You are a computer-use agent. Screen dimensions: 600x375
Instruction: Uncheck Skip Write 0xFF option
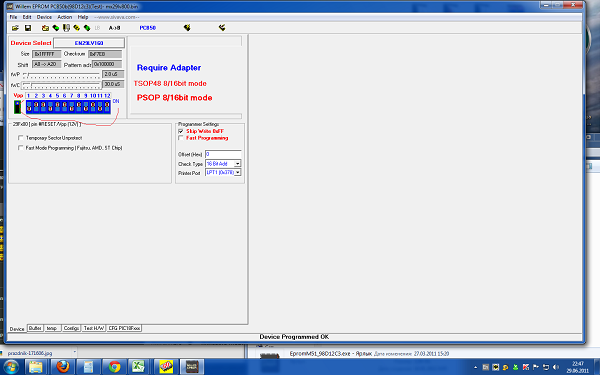click(181, 131)
